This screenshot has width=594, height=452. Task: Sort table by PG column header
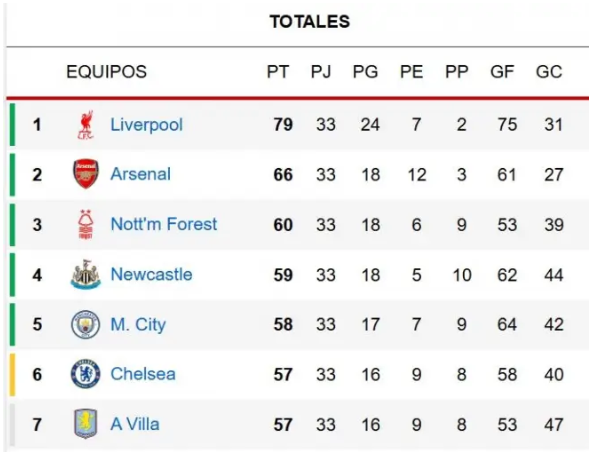click(366, 72)
